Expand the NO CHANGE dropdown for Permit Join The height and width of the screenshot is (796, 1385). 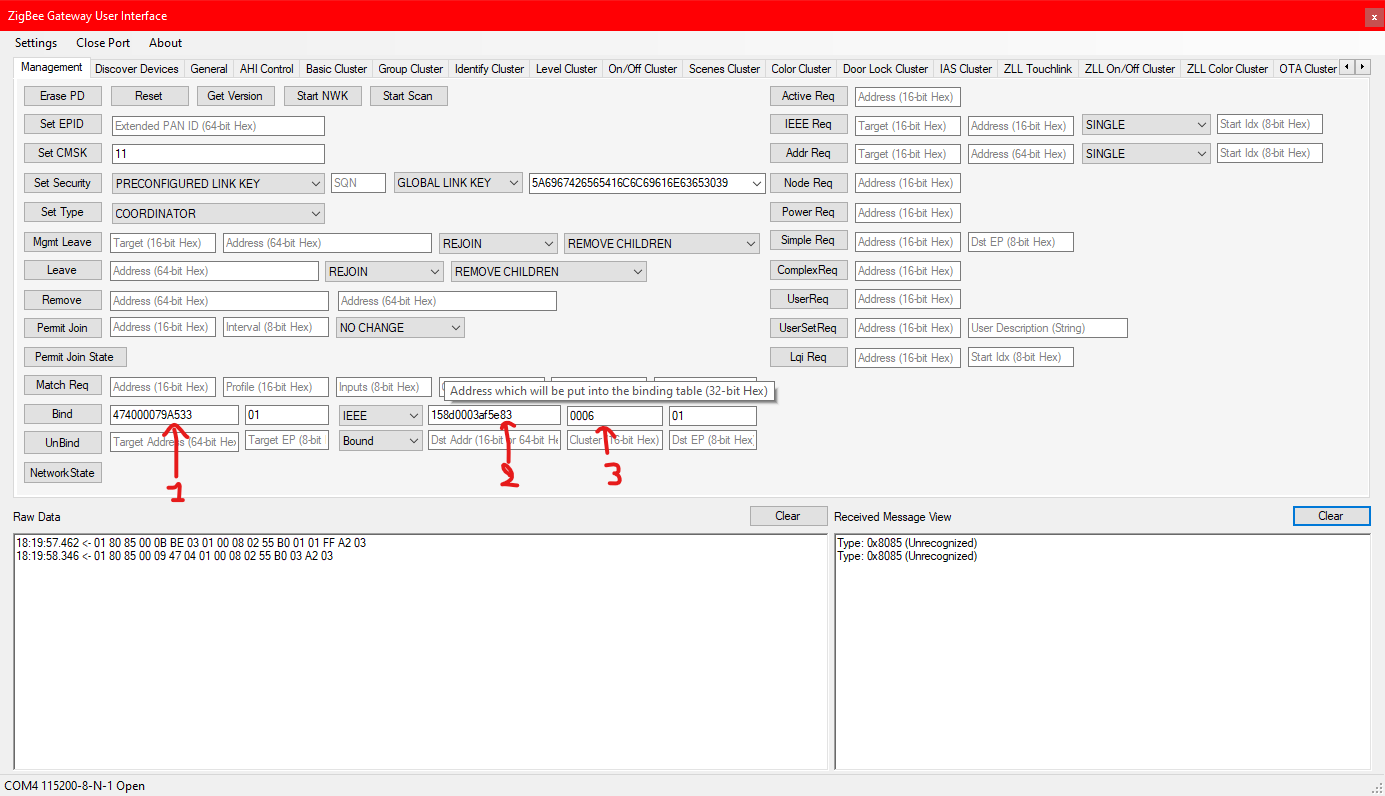[455, 328]
